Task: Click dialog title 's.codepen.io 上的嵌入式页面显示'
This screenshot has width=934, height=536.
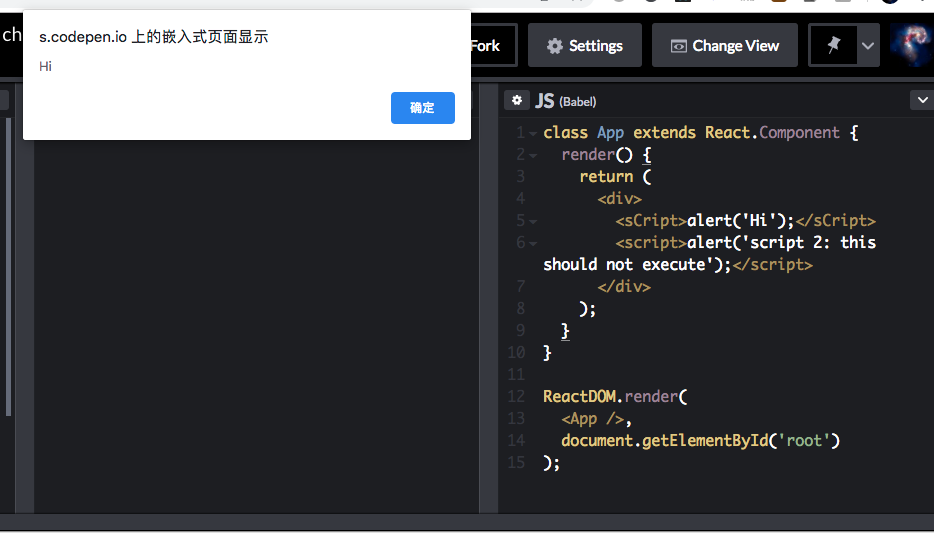Action: [x=154, y=36]
